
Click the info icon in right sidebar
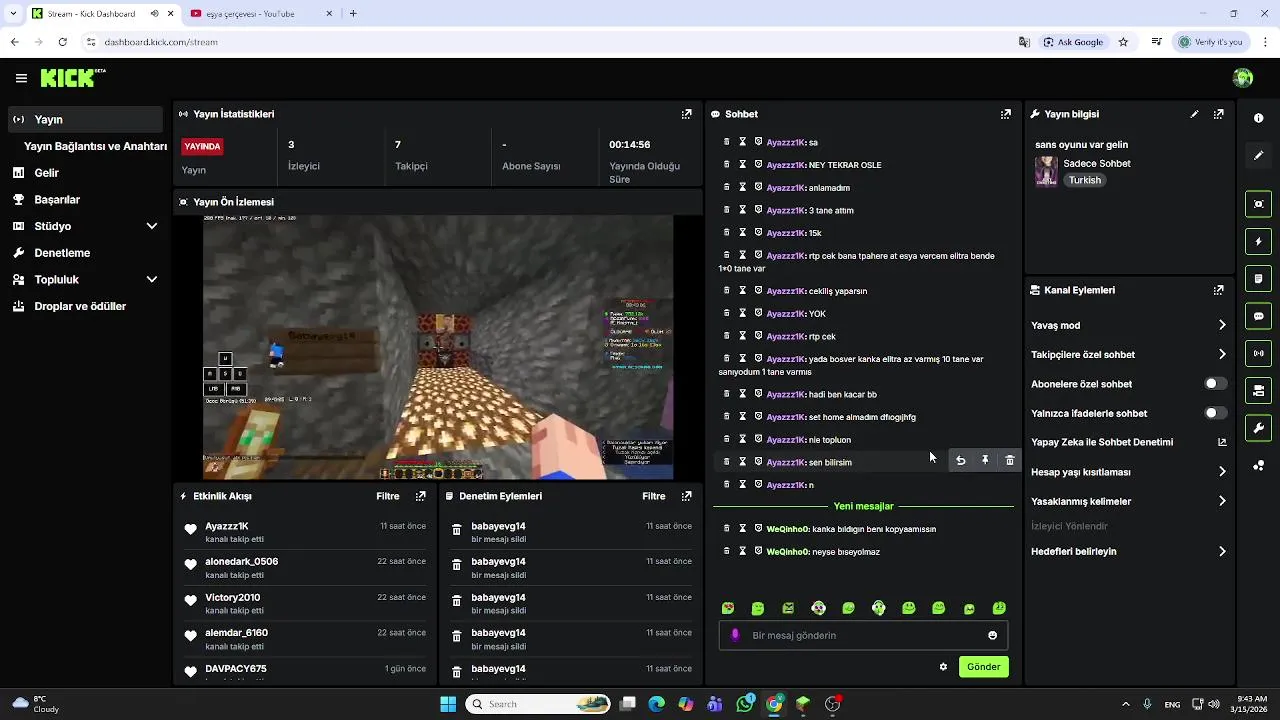[x=1258, y=118]
